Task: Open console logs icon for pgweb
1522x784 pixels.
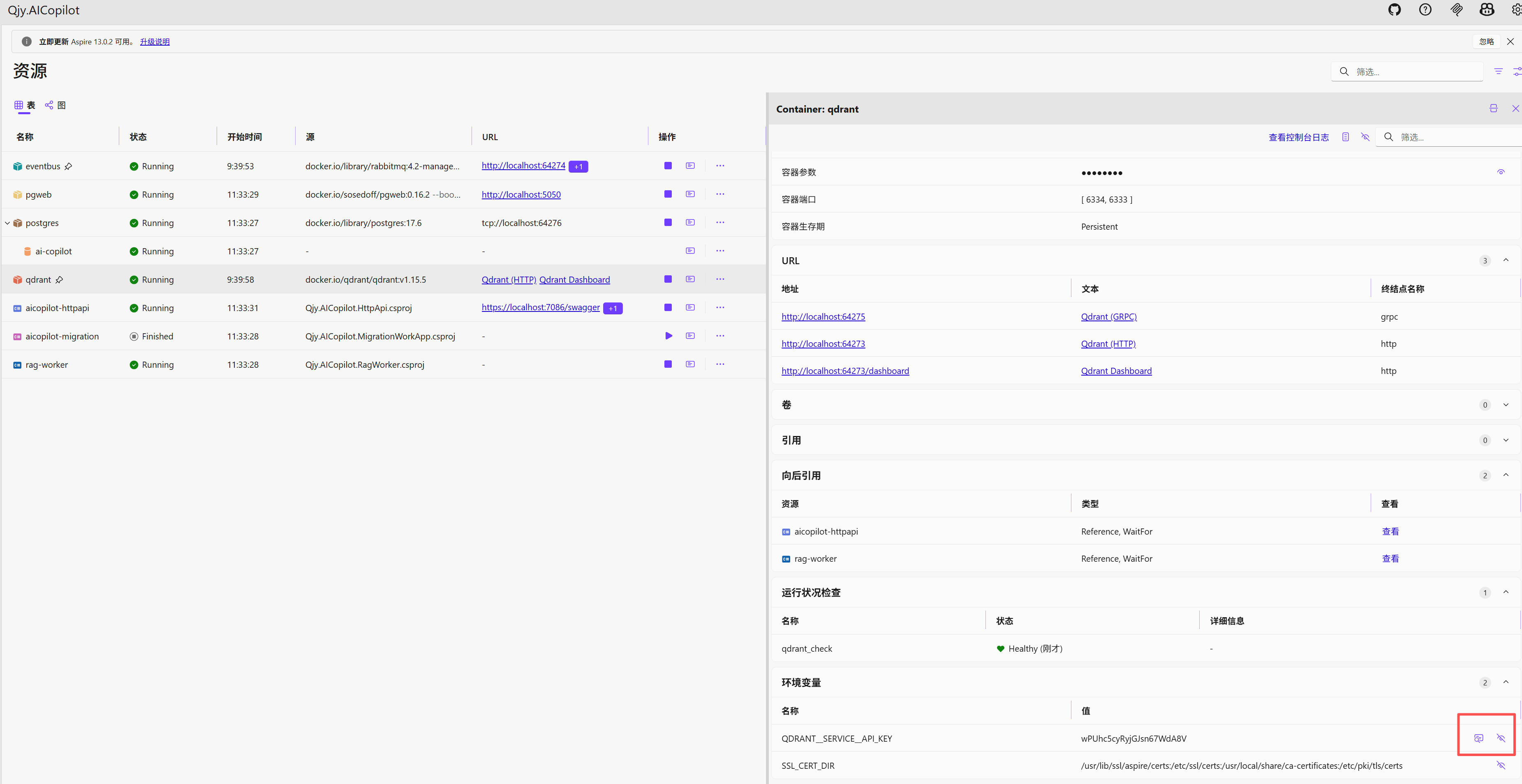Action: coord(689,194)
